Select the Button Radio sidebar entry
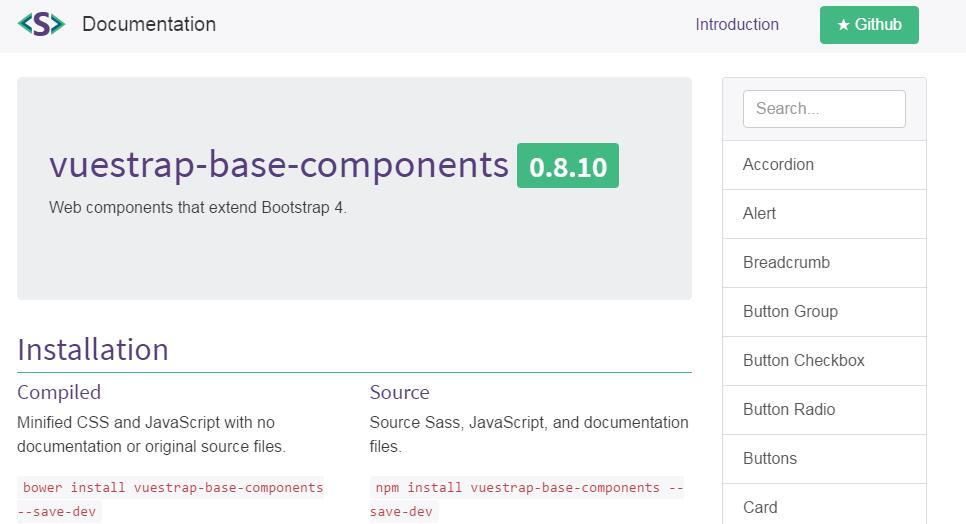Image resolution: width=966 pixels, height=524 pixels. 788,410
